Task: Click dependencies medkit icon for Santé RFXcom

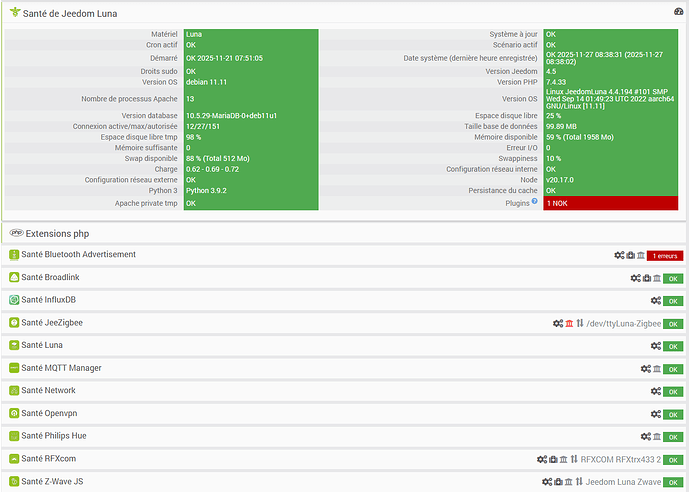Action: point(553,460)
